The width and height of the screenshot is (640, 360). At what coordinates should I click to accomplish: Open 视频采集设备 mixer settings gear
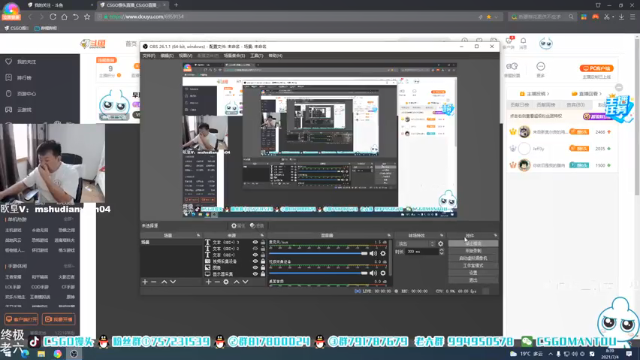[x=383, y=273]
